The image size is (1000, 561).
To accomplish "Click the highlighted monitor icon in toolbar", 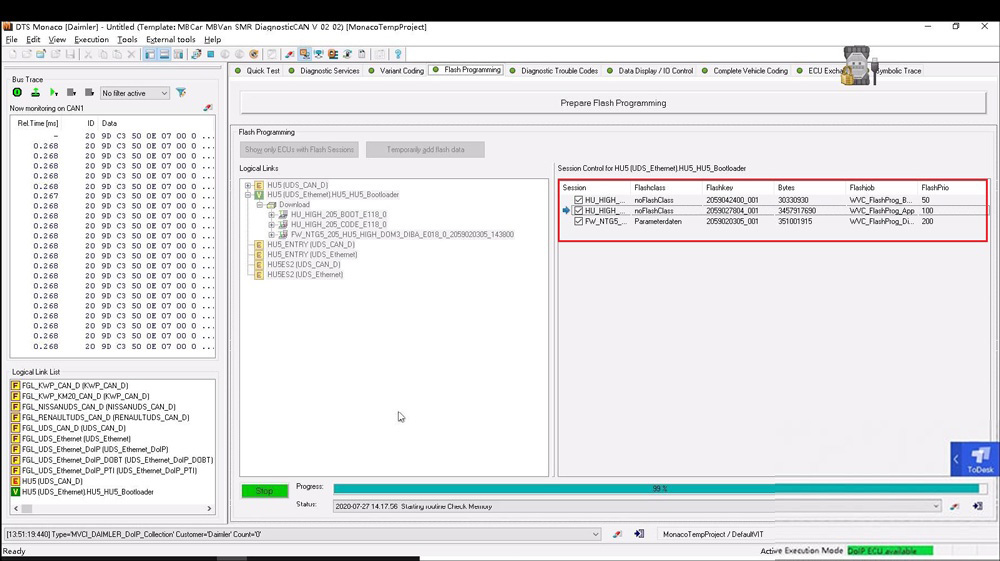I will [305, 54].
